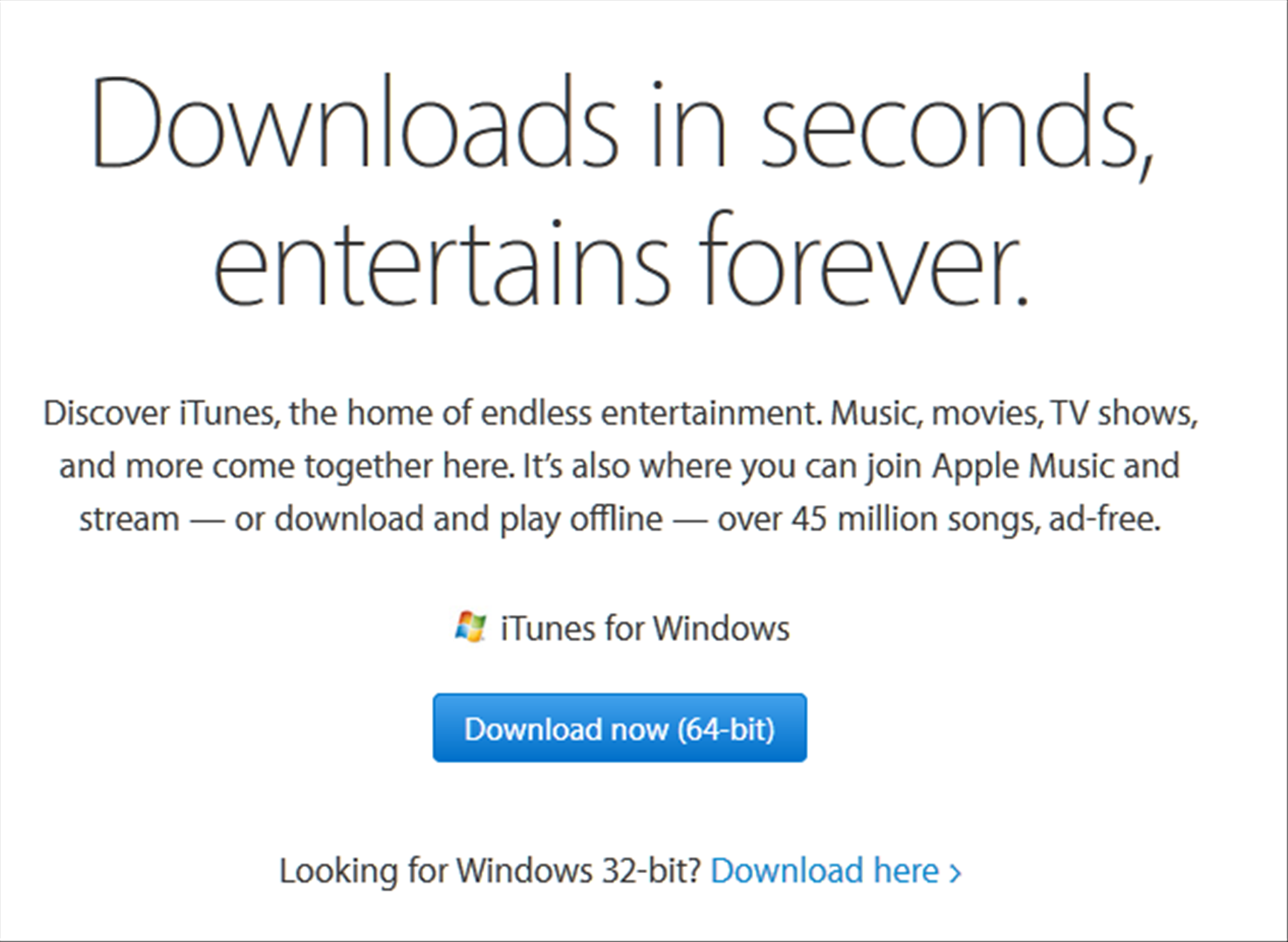Image resolution: width=1288 pixels, height=942 pixels.
Task: Click the word entertains in the heading
Action: [442, 261]
